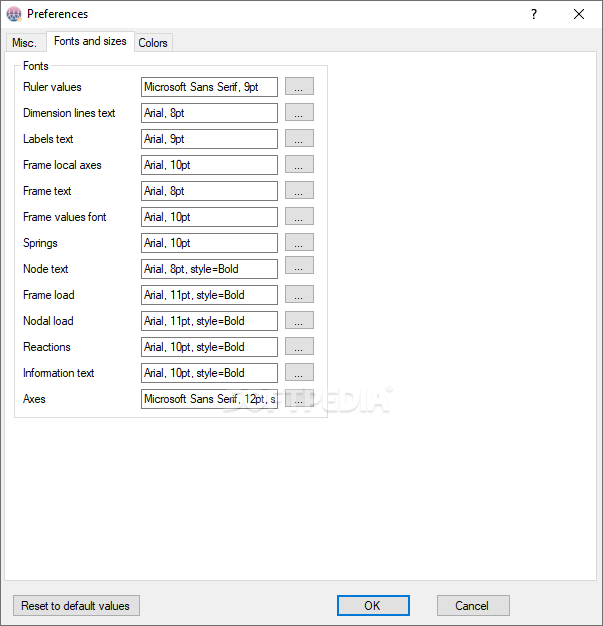Click the Frame load font field
603x626 pixels.
point(209,295)
